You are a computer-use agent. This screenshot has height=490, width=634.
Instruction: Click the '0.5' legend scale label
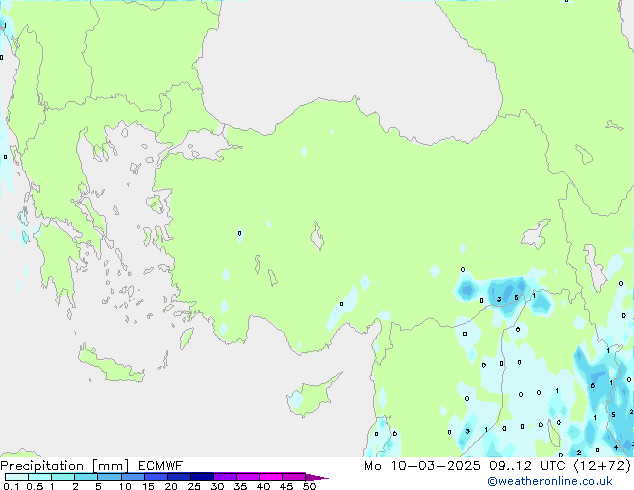tap(34, 486)
